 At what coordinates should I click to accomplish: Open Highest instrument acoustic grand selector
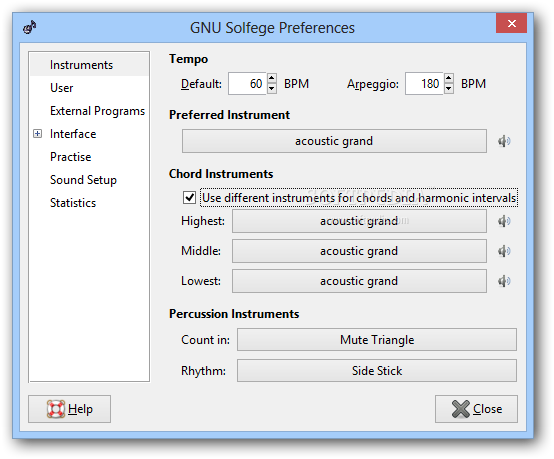[x=359, y=221]
